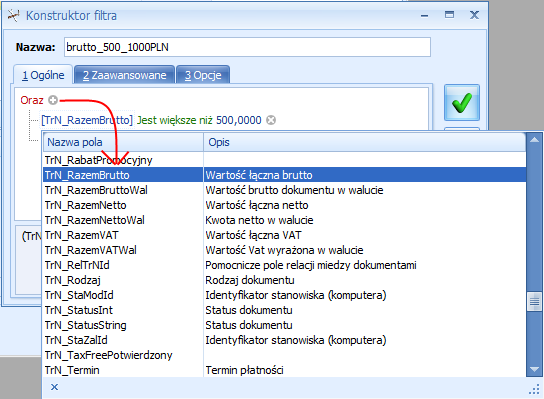Select the TrN_StatusInt field
The height and width of the screenshot is (399, 544).
coord(79,310)
